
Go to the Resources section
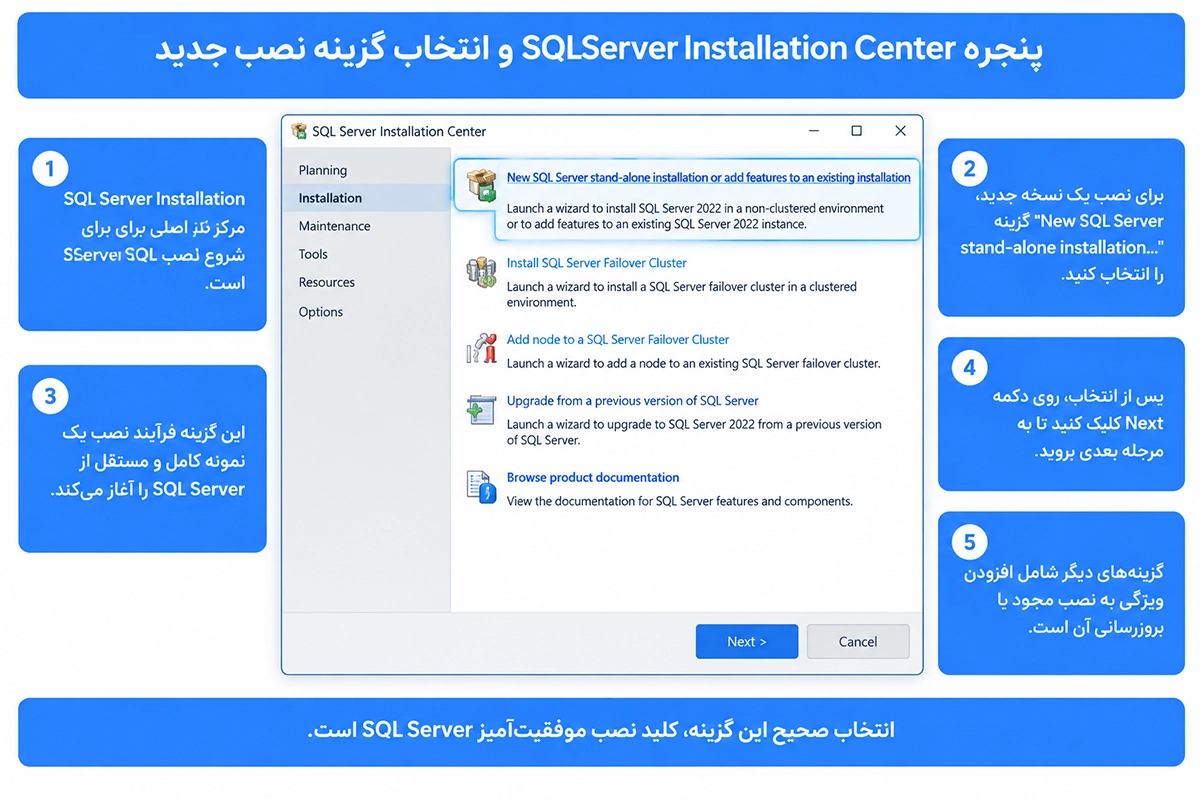[326, 282]
